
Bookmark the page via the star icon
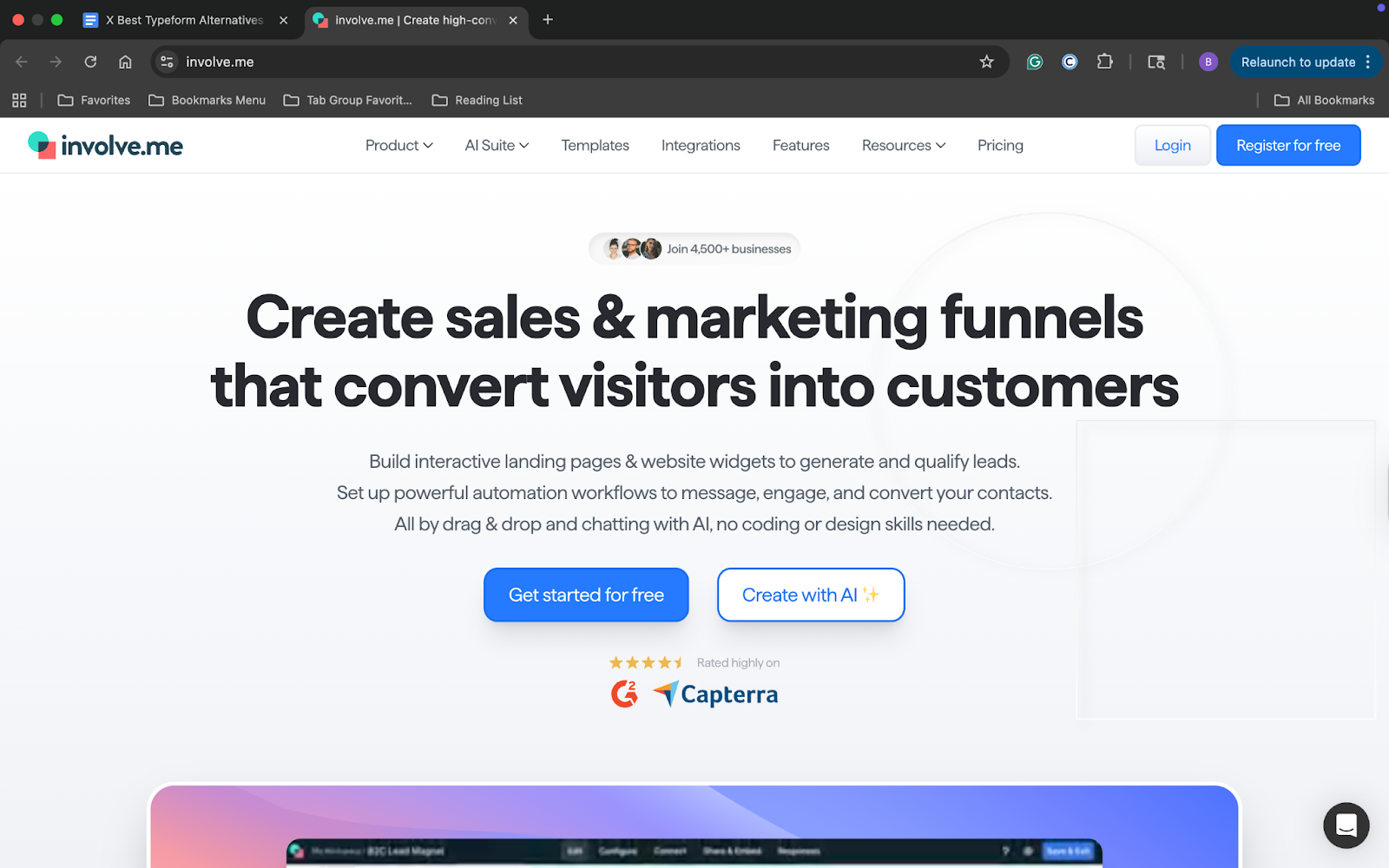click(986, 62)
